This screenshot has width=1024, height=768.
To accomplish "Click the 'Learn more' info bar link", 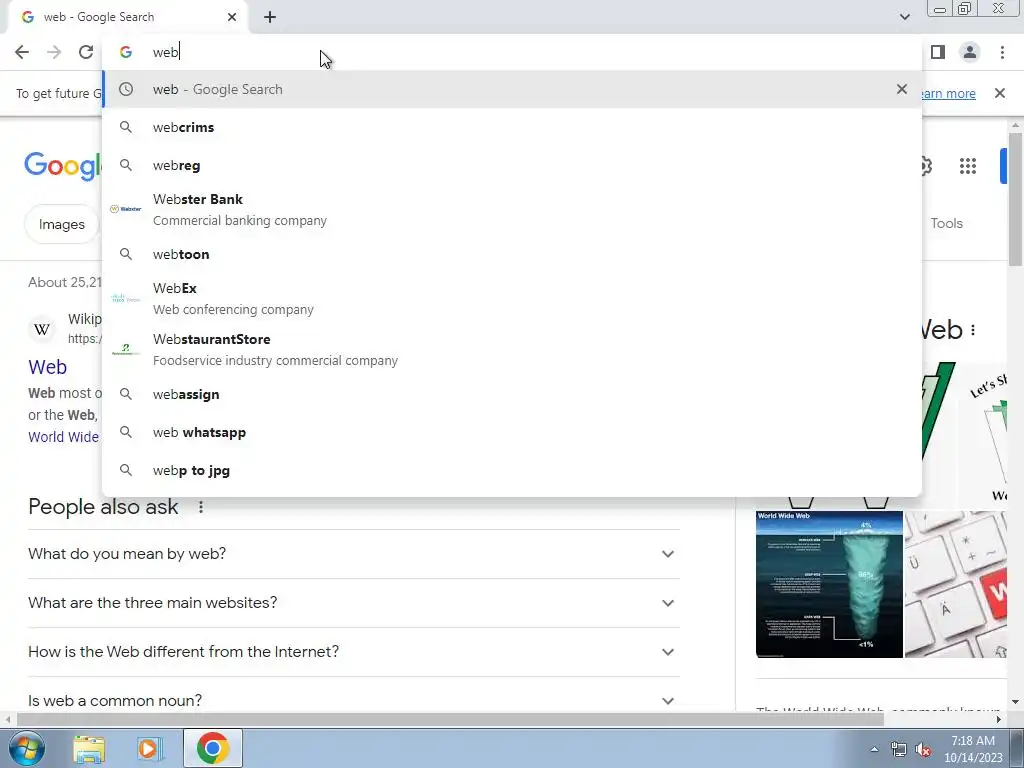I will click(x=948, y=93).
